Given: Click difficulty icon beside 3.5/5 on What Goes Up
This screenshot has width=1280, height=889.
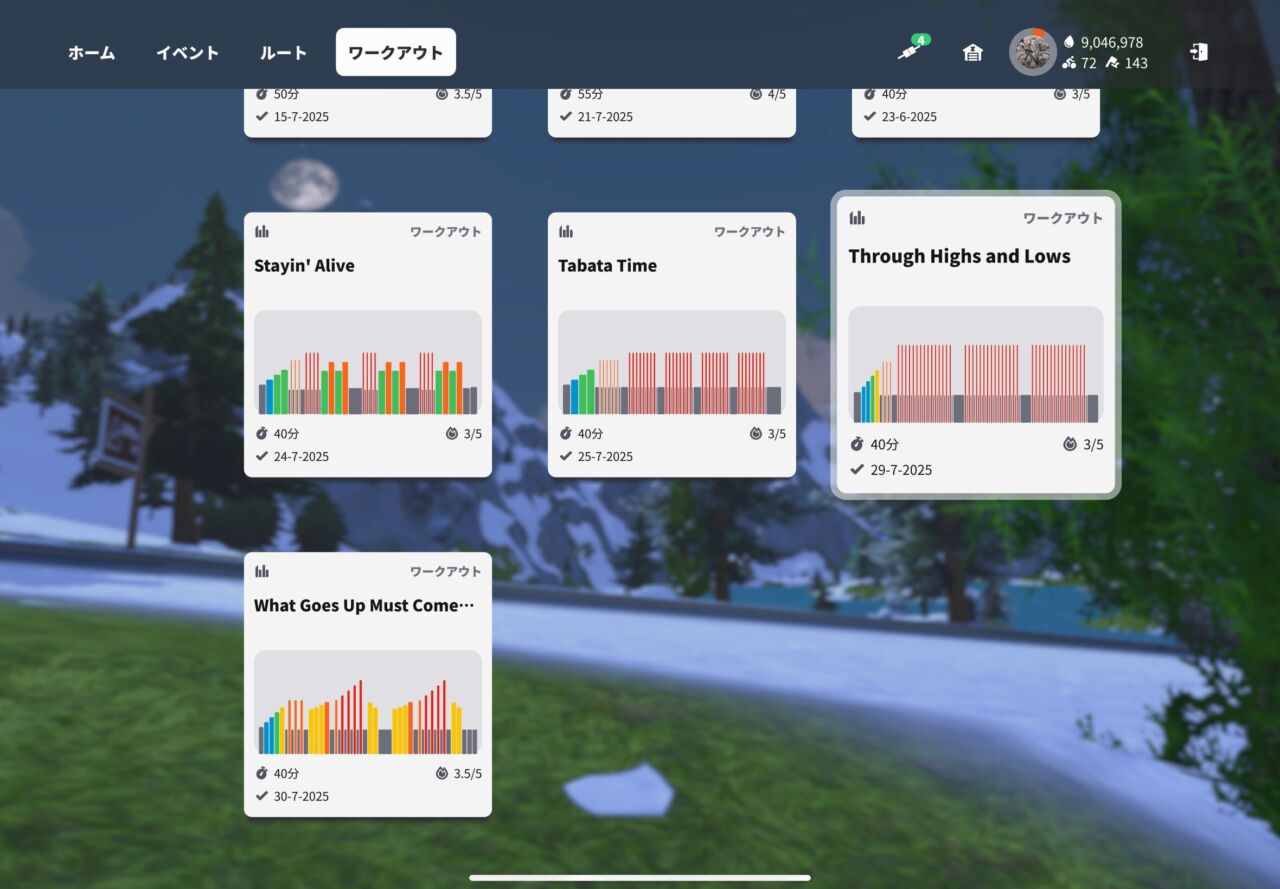Looking at the screenshot, I should [442, 774].
